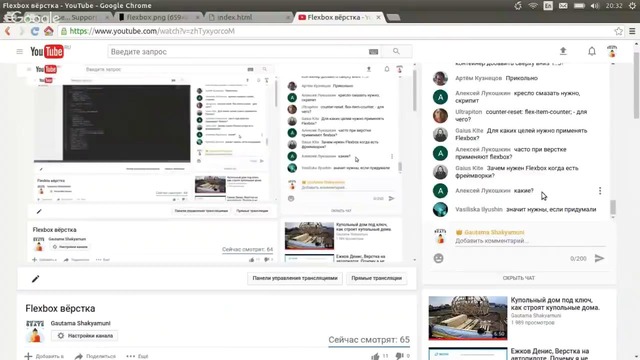Click the YouTube logo
The width and height of the screenshot is (640, 360).
click(47, 51)
